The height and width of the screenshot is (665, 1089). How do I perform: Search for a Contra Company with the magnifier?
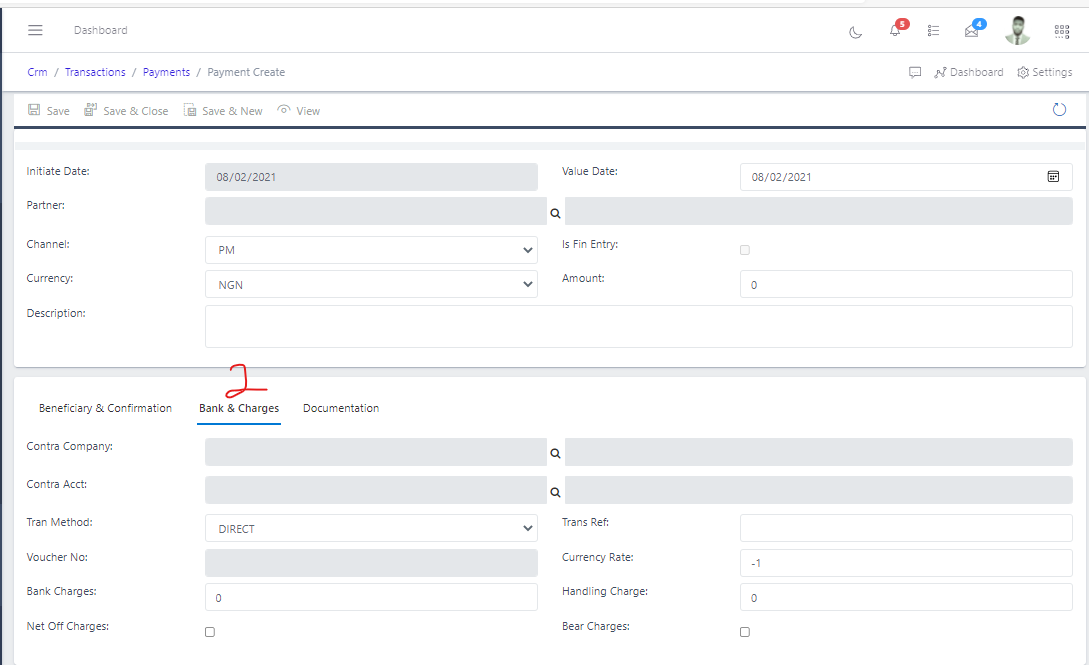(x=555, y=452)
